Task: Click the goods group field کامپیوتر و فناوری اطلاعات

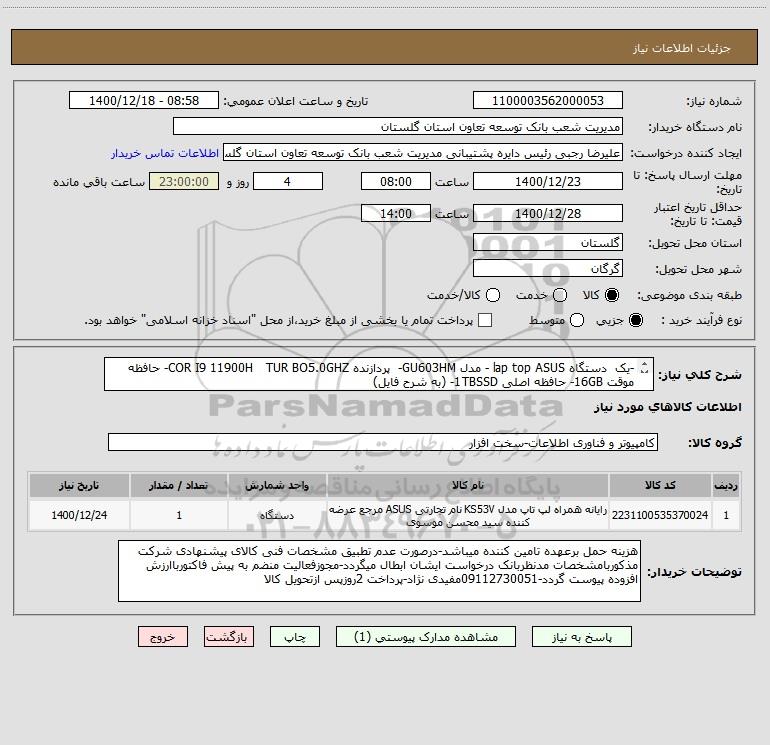Action: (383, 442)
